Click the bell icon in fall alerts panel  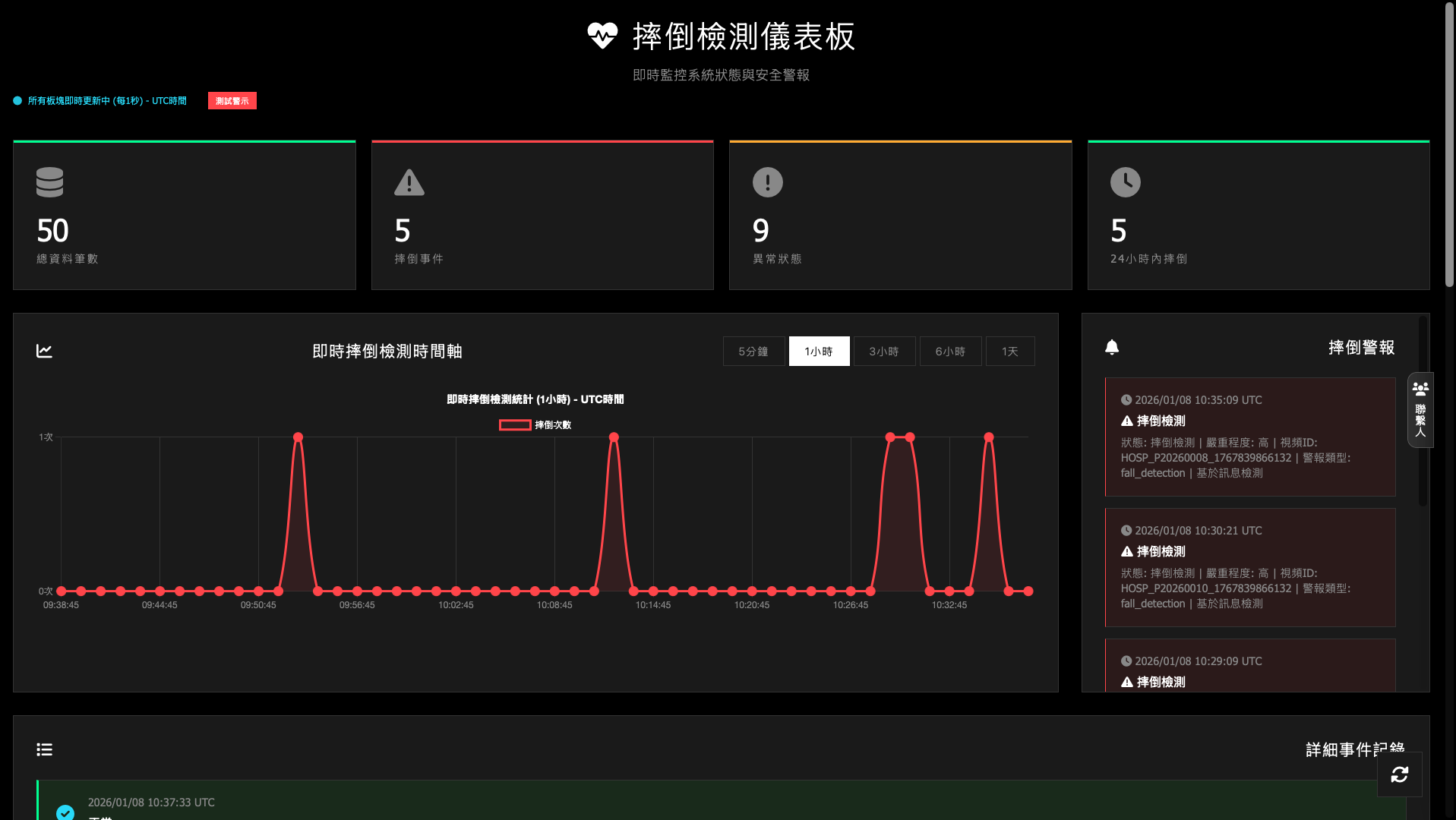pos(1112,347)
